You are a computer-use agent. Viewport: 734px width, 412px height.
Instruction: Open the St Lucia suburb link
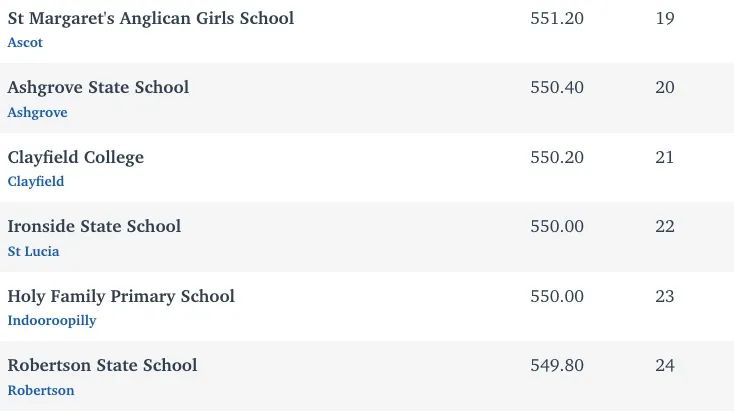coord(33,251)
